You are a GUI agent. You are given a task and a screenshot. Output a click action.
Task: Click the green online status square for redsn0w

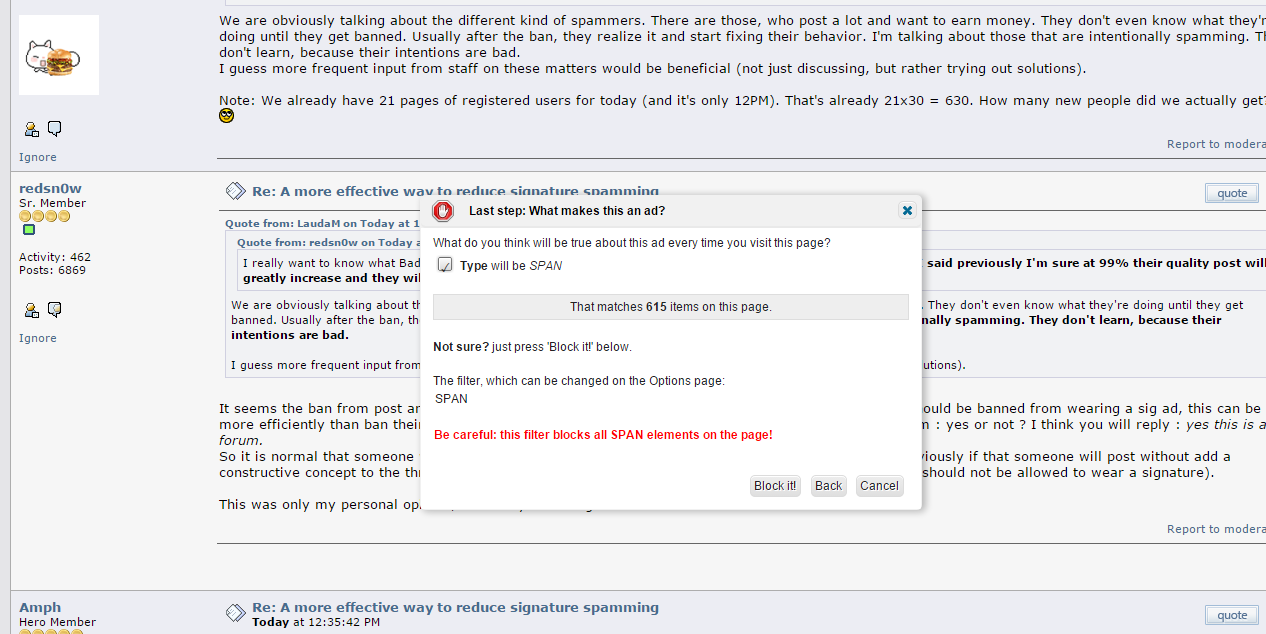pyautogui.click(x=29, y=230)
